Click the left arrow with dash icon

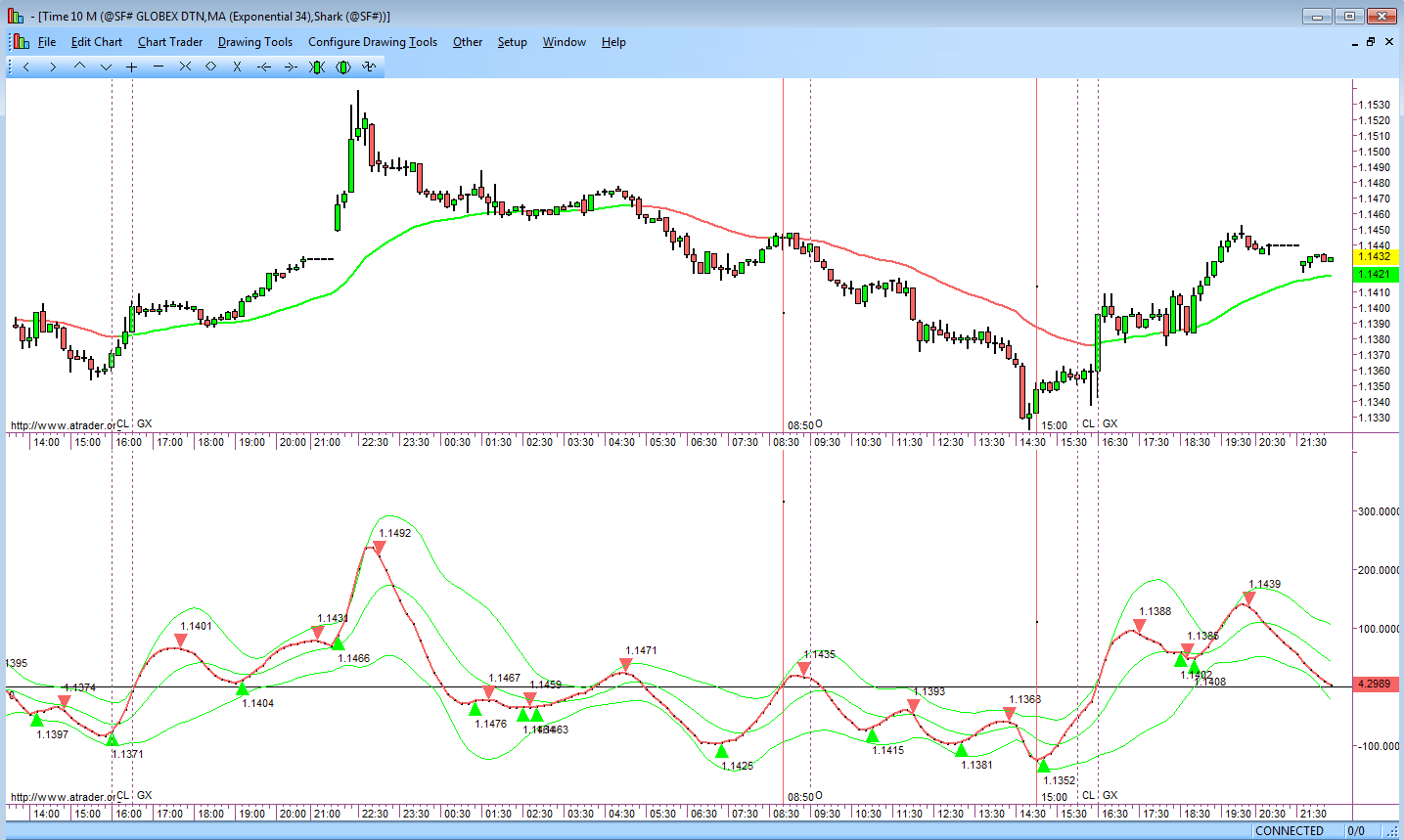263,66
